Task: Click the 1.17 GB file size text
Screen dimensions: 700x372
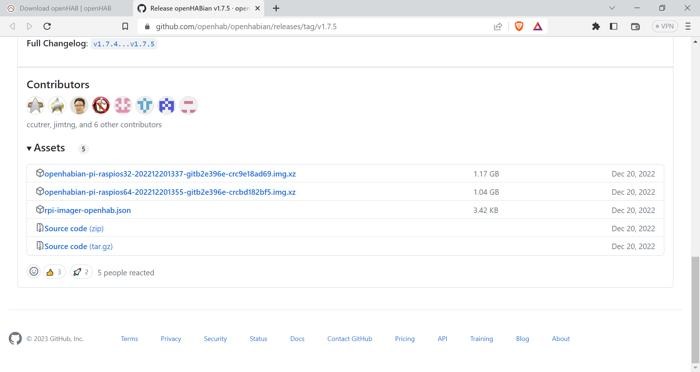Action: [x=486, y=174]
